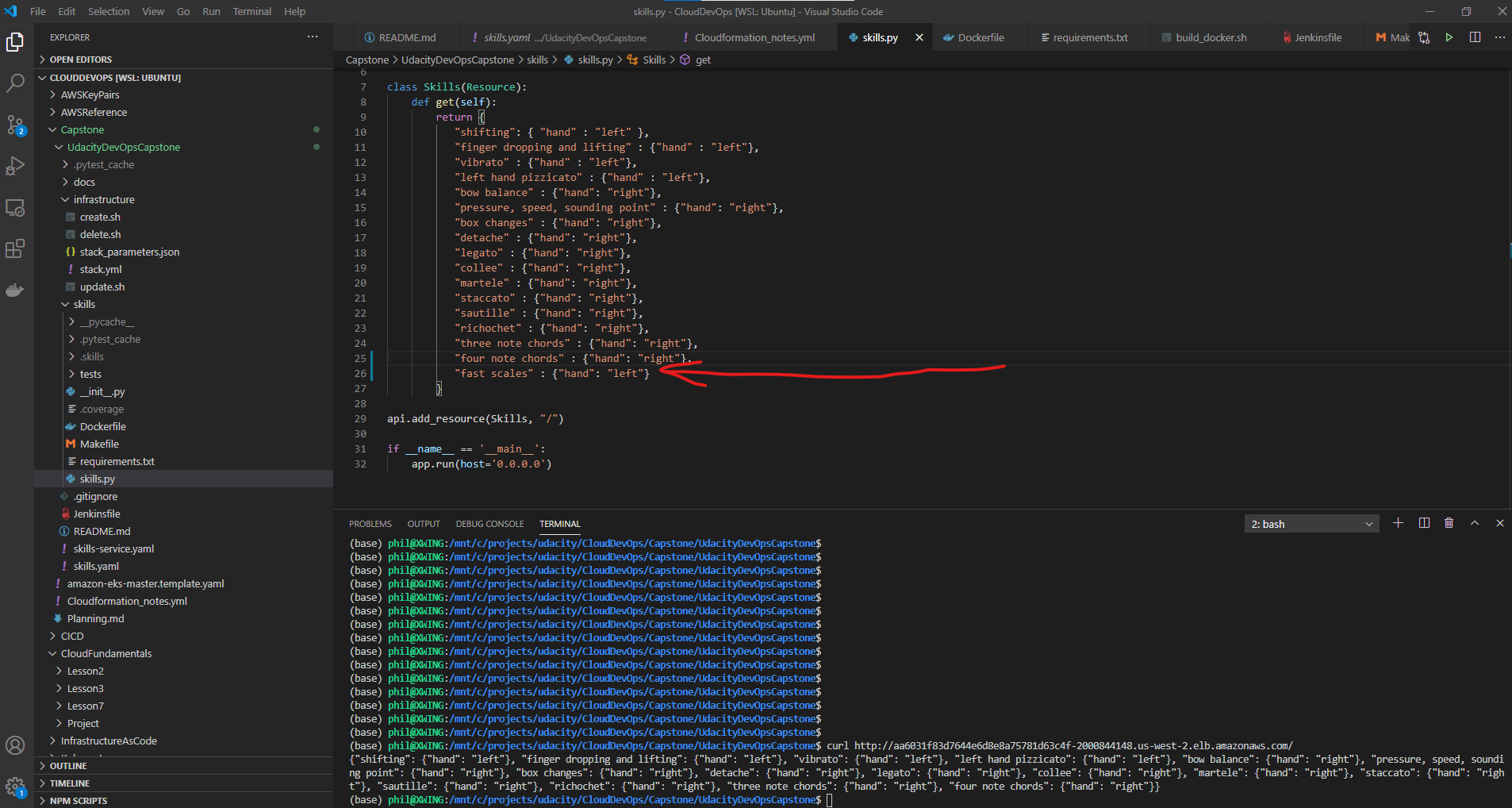Open the File menu
This screenshot has height=808, width=1512.
point(38,11)
